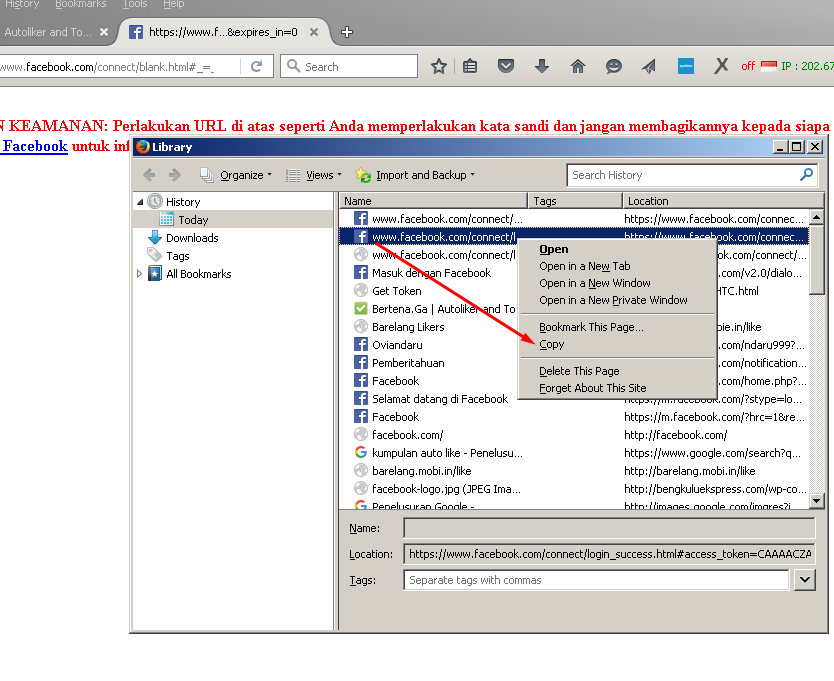Go to Home via house icon
Viewport: 834px width, 681px height.
[578, 67]
